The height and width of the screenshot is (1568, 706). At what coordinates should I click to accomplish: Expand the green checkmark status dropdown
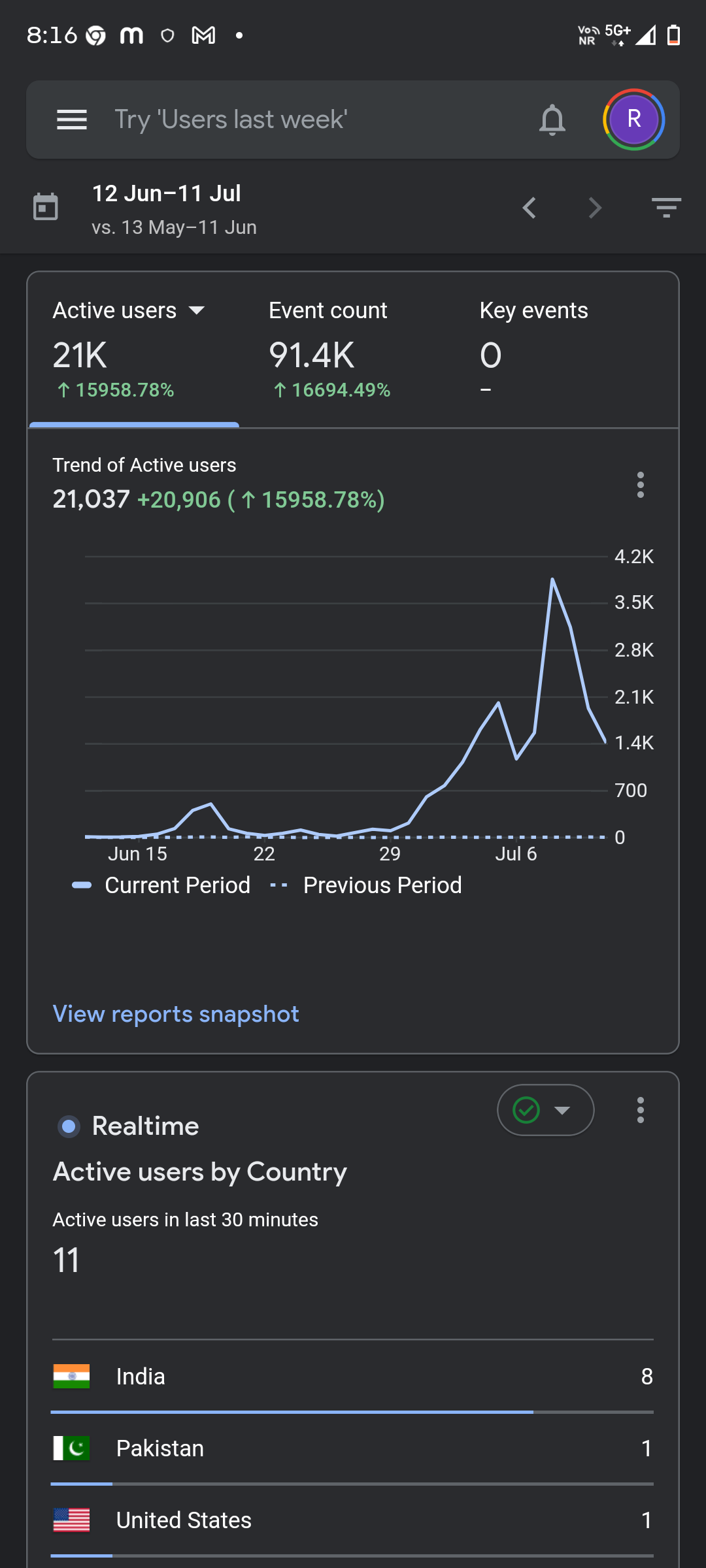click(x=545, y=1110)
